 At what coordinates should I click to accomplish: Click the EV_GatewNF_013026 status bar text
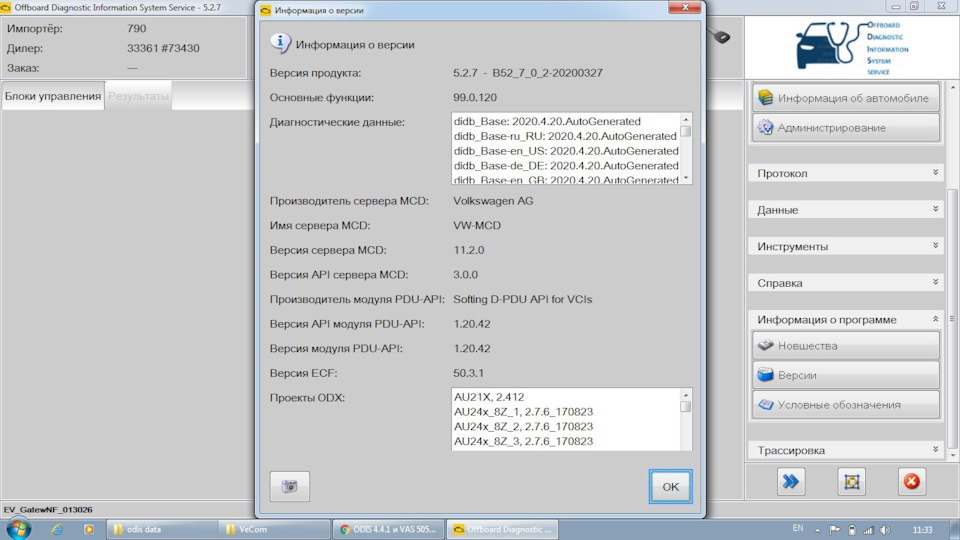point(48,509)
